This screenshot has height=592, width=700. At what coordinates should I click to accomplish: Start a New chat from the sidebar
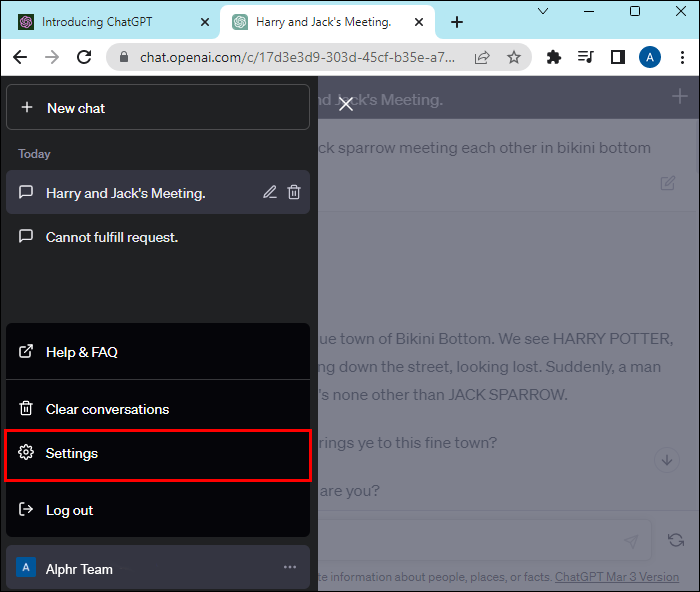coord(158,108)
